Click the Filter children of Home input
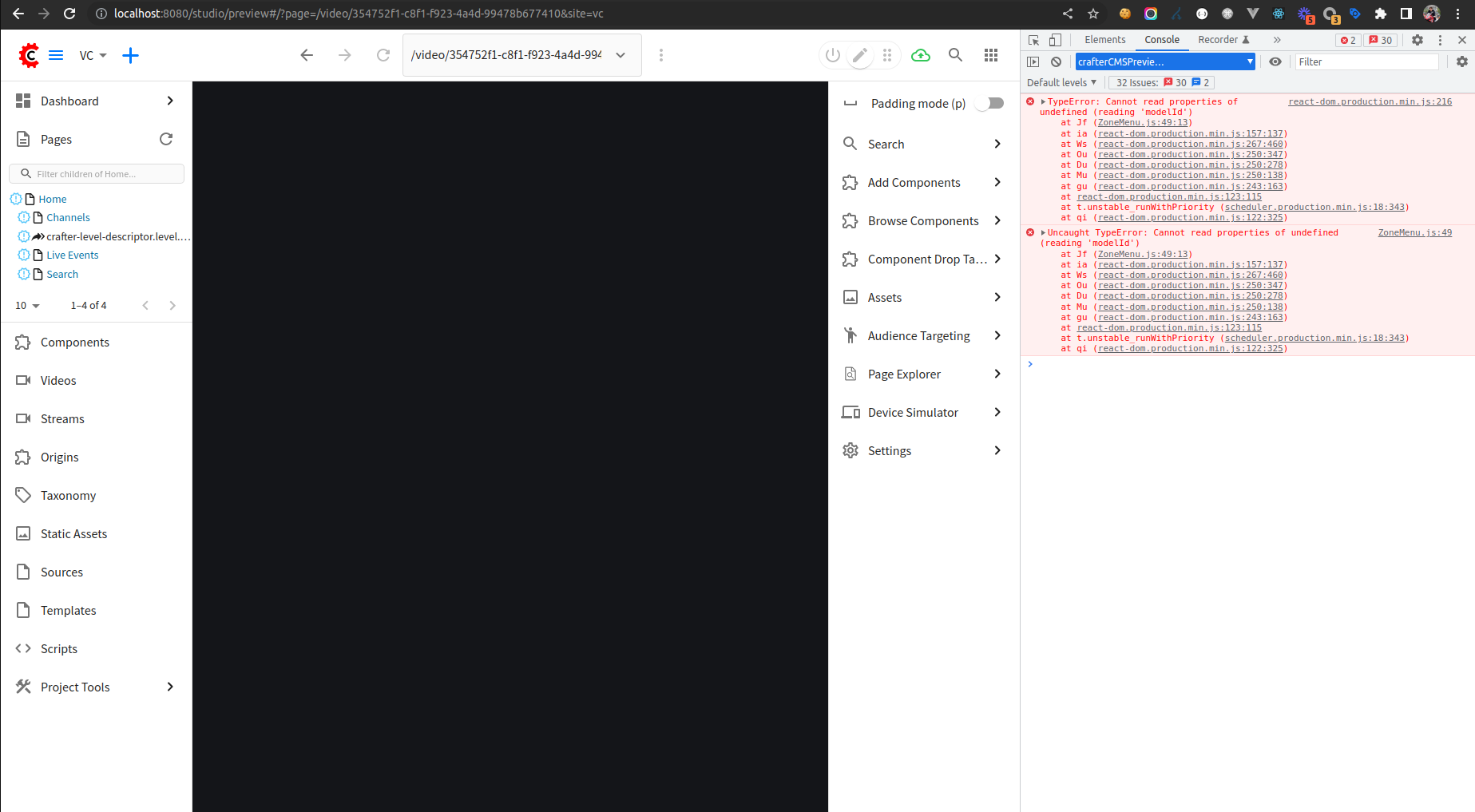1475x812 pixels. coord(96,173)
